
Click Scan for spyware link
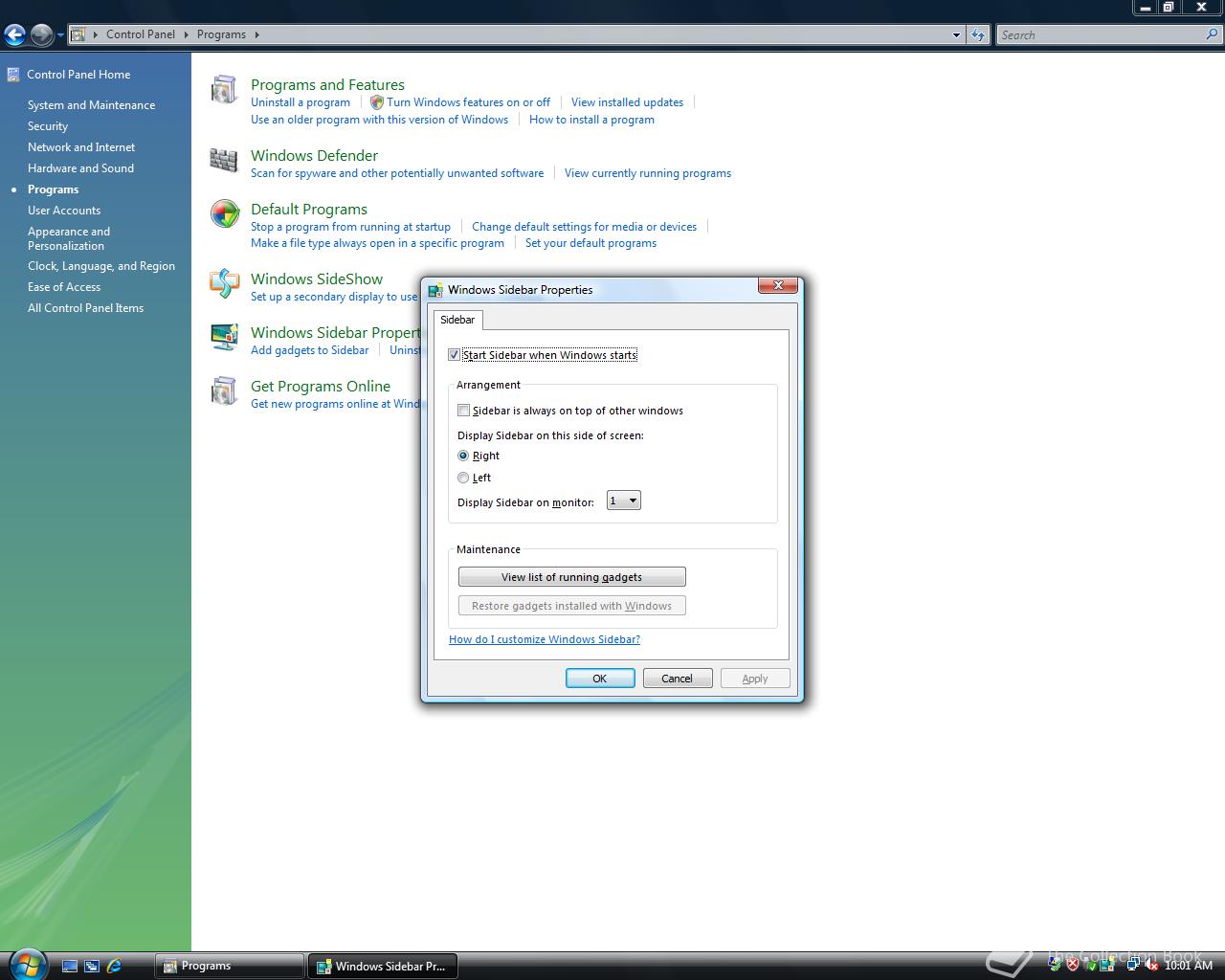pos(397,173)
